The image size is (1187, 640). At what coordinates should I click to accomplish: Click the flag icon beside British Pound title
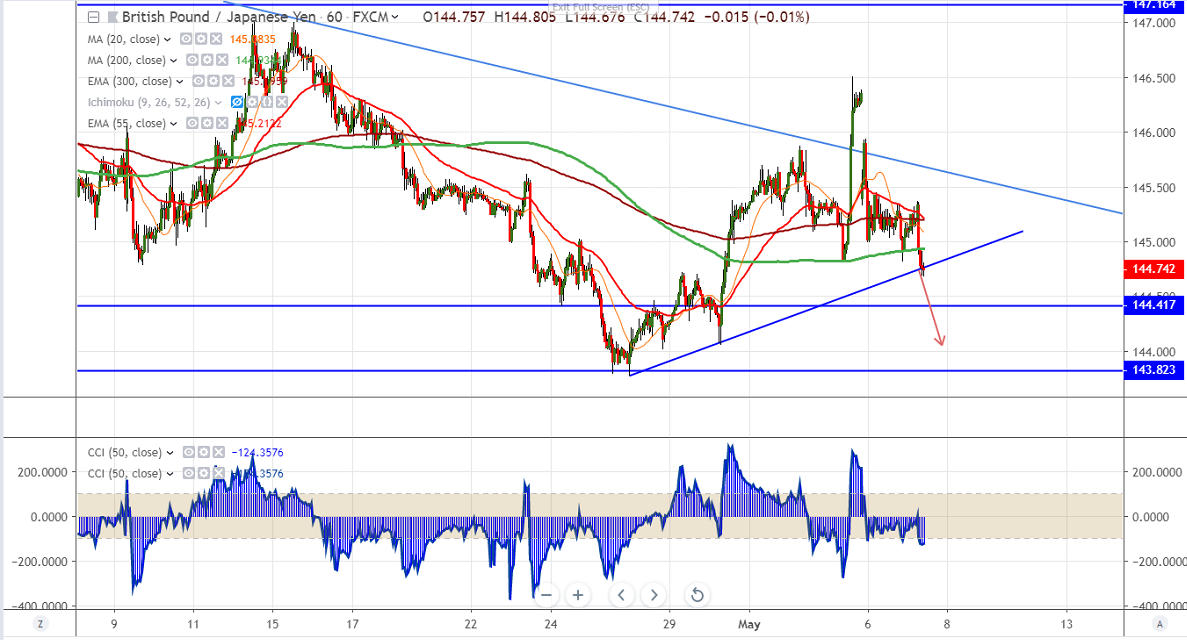pyautogui.click(x=113, y=17)
